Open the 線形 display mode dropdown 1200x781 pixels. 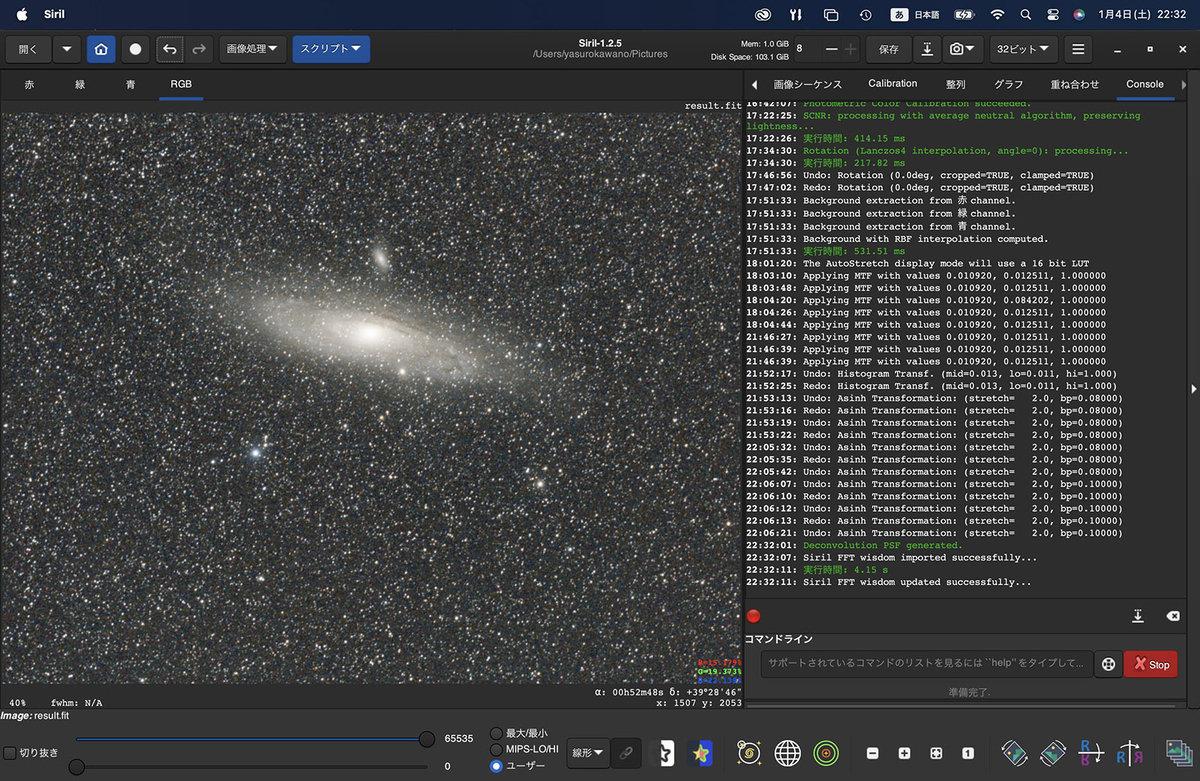pyautogui.click(x=588, y=752)
